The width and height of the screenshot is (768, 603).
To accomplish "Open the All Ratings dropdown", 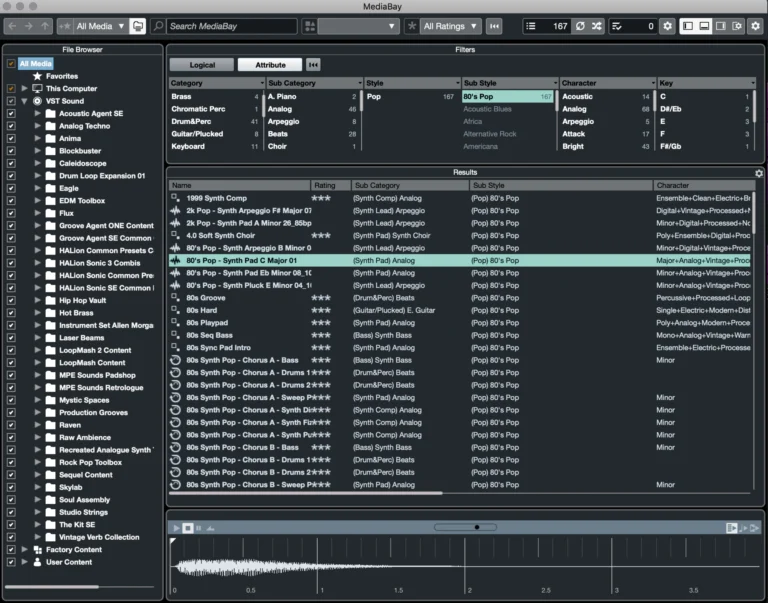I will tap(450, 26).
